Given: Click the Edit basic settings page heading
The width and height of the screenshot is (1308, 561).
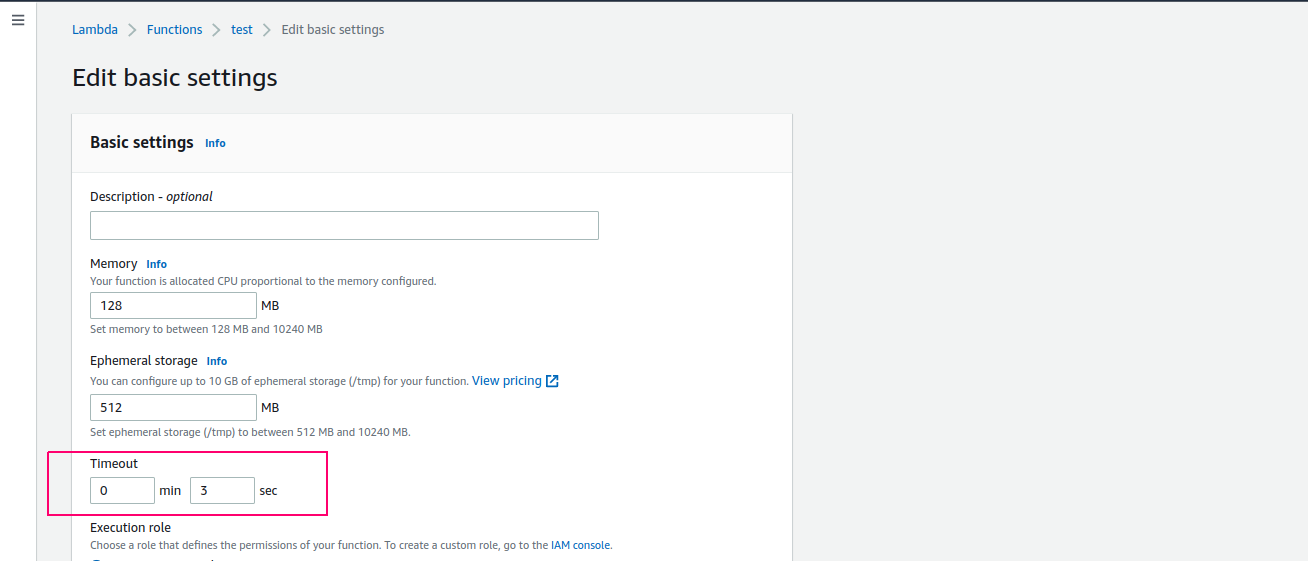Looking at the screenshot, I should click(175, 78).
